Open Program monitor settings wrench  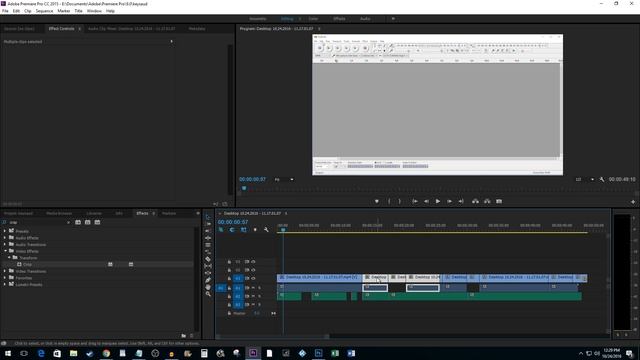click(602, 179)
